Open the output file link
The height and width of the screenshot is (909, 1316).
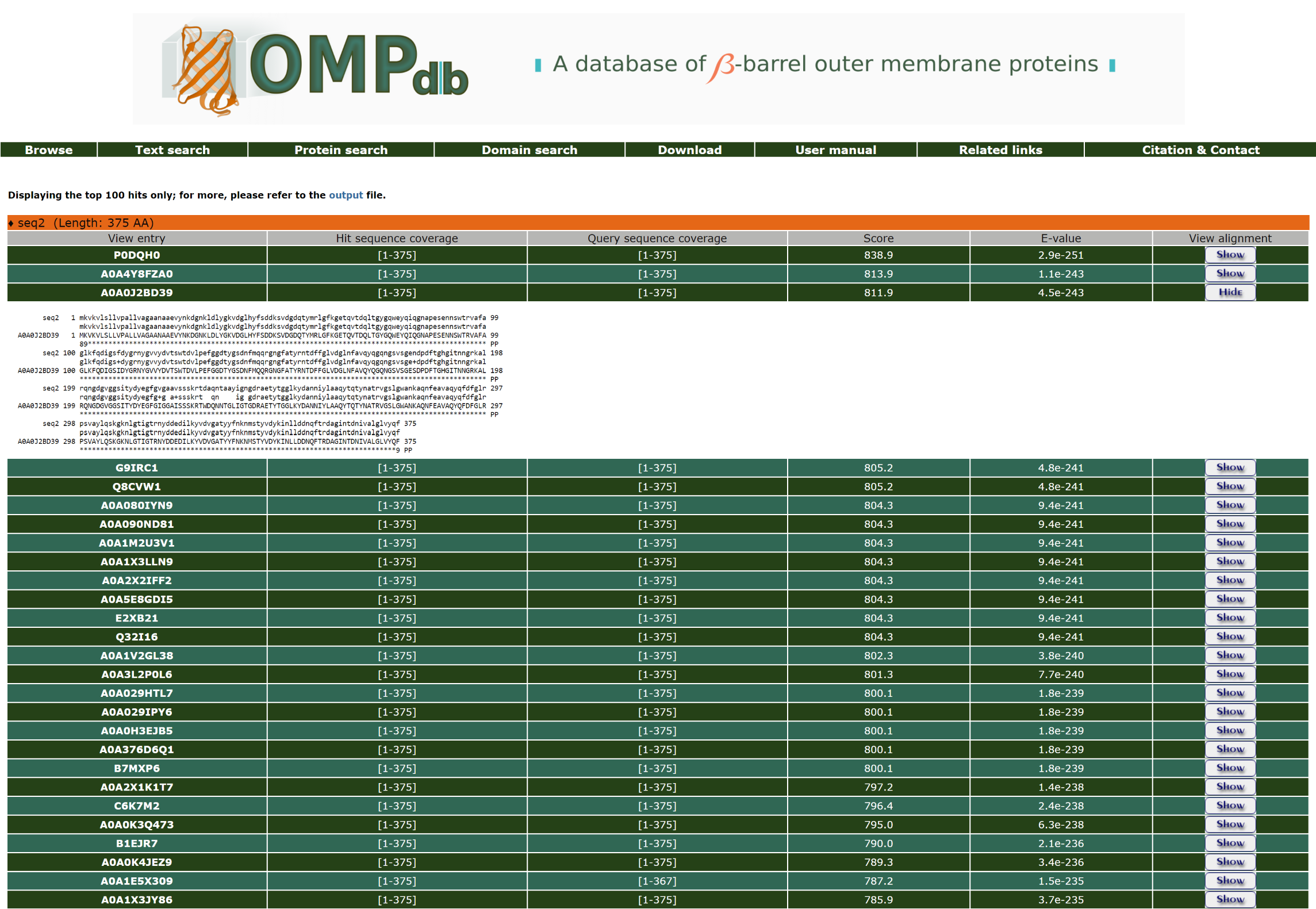(346, 195)
